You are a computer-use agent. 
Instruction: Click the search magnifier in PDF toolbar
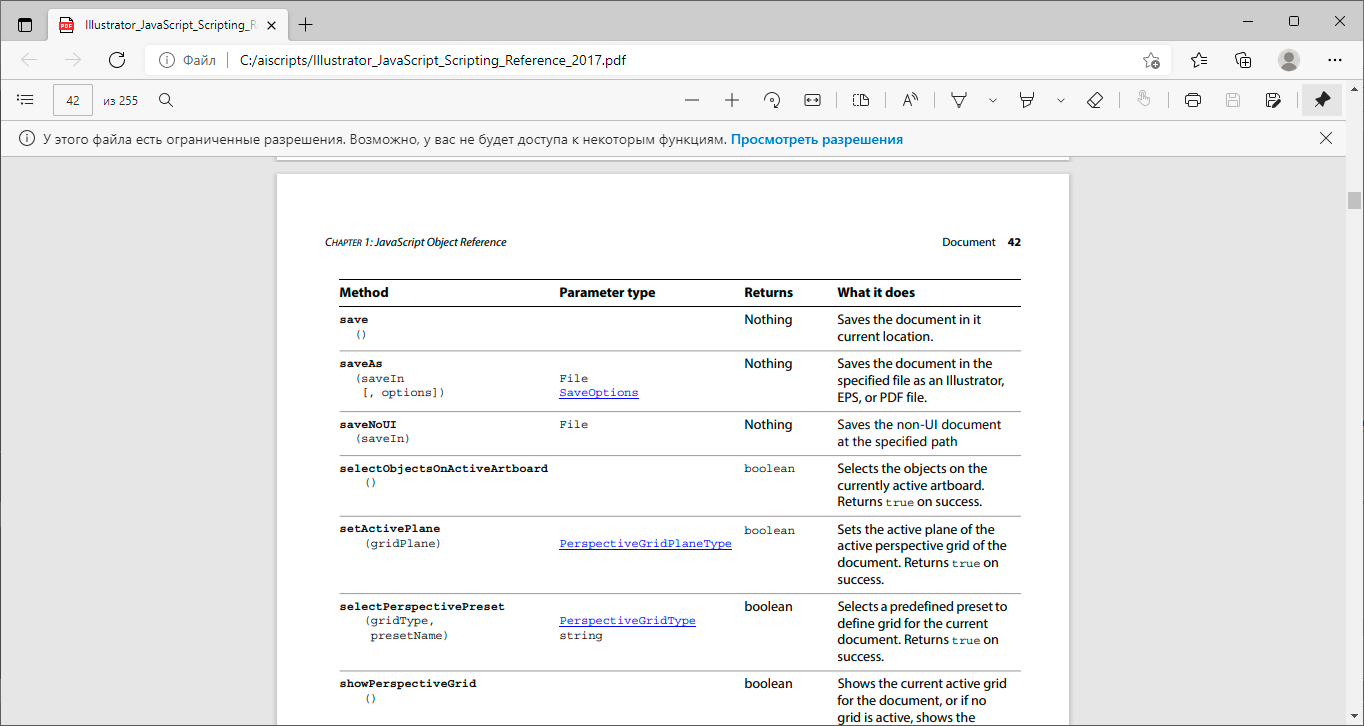(x=166, y=100)
